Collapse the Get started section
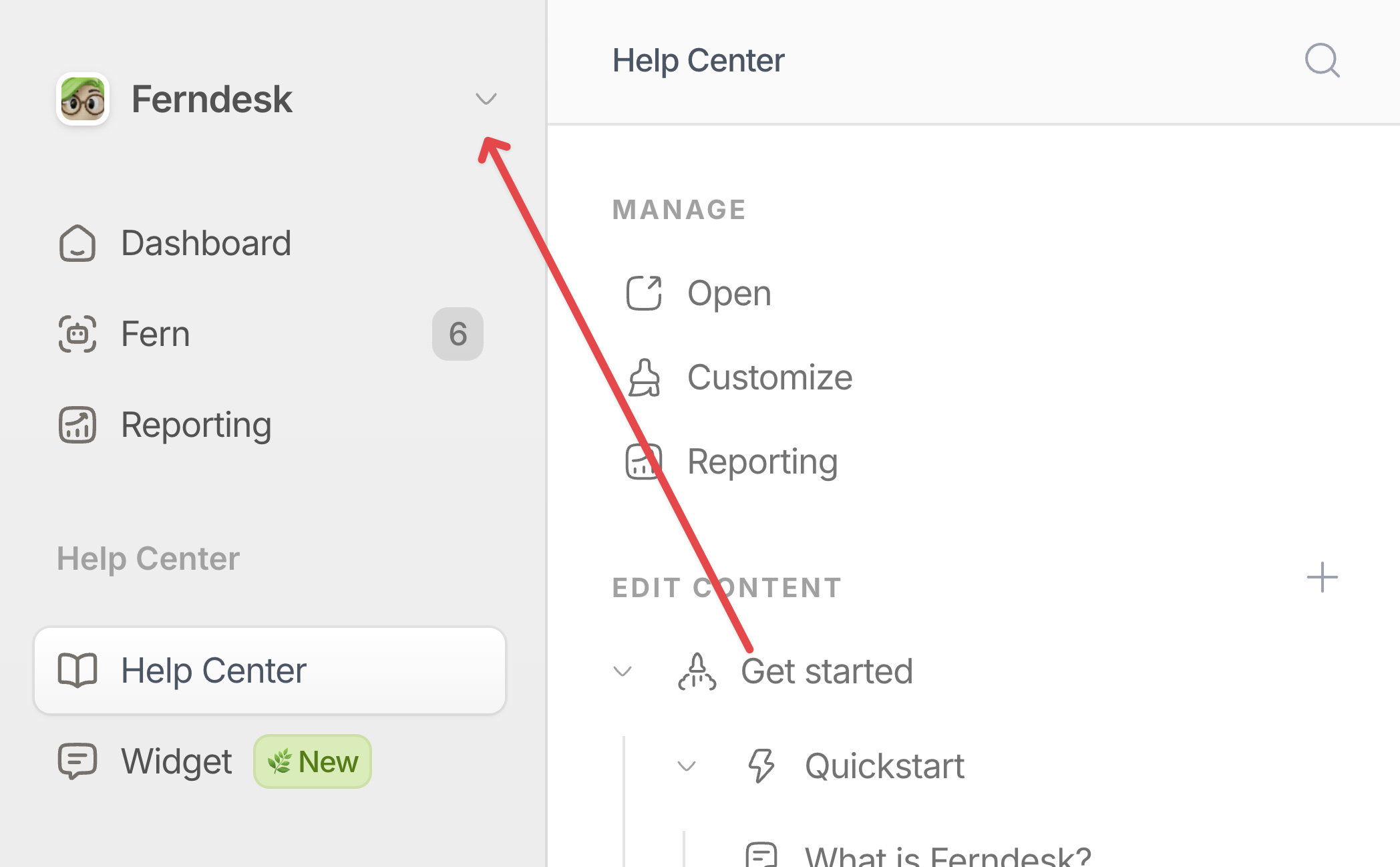This screenshot has width=1400, height=867. pyautogui.click(x=623, y=671)
